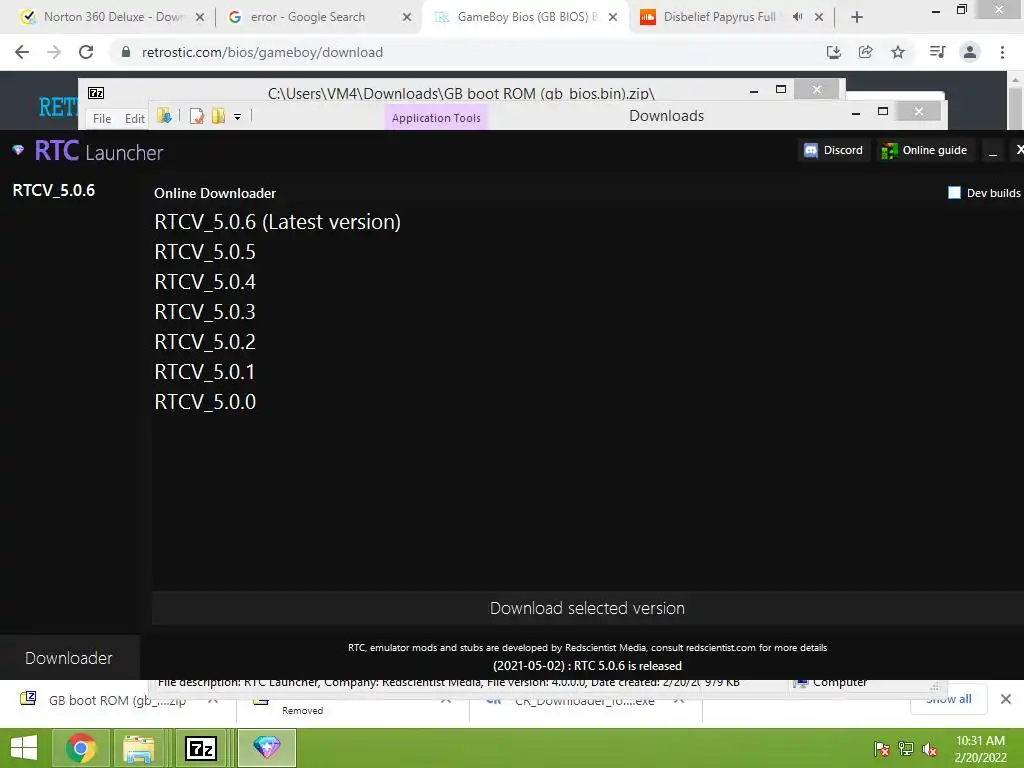The width and height of the screenshot is (1024, 768).
Task: Enable the Dev builds checkbox
Action: click(x=954, y=193)
